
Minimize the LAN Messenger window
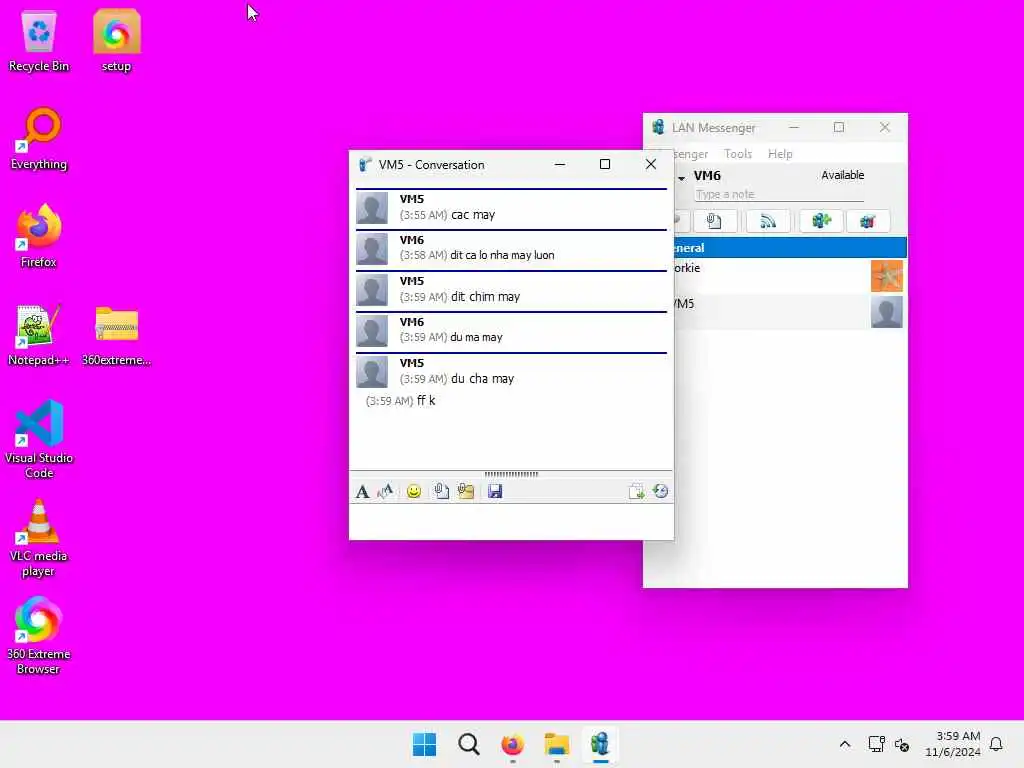[x=794, y=127]
